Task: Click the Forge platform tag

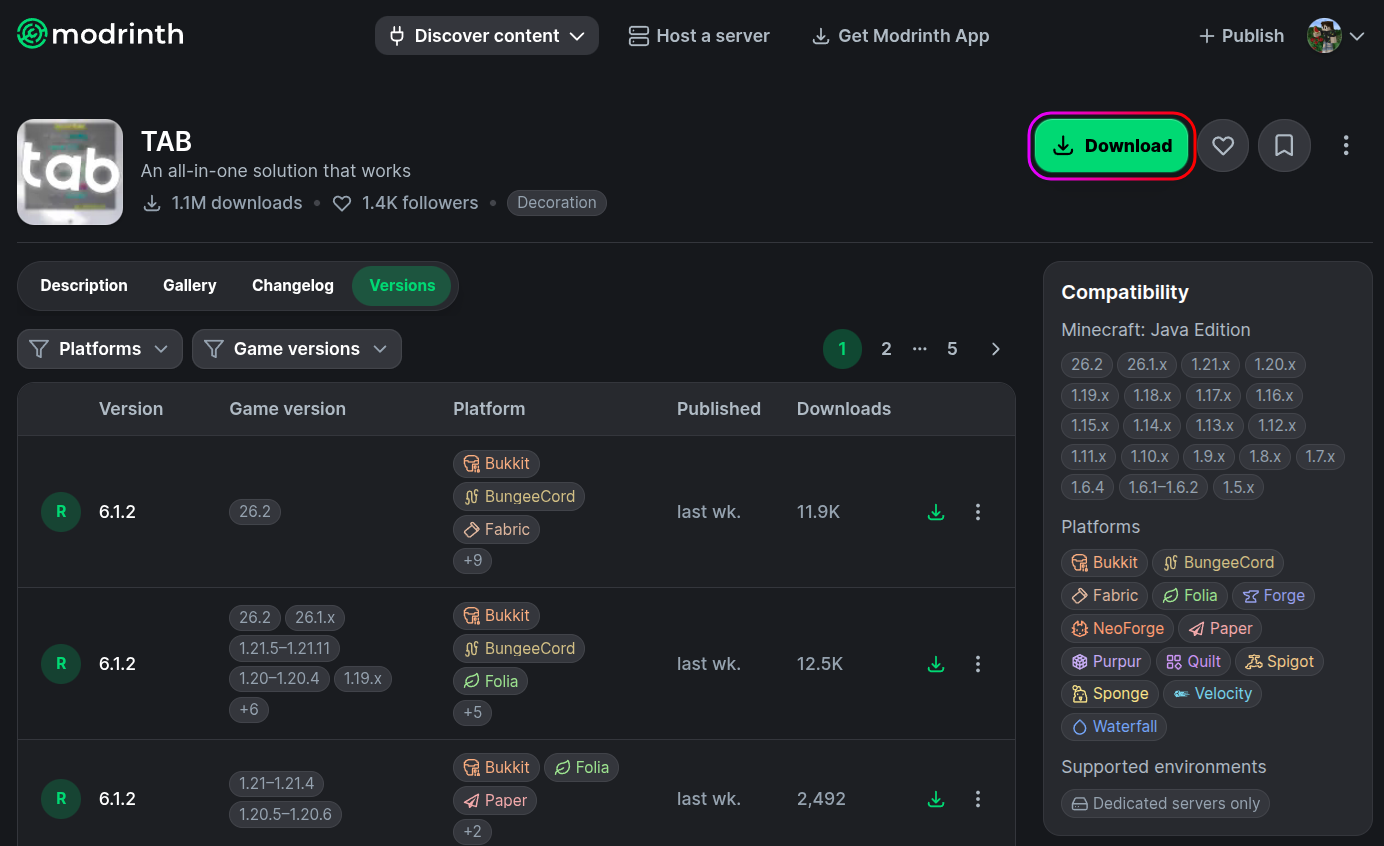Action: pos(1273,596)
